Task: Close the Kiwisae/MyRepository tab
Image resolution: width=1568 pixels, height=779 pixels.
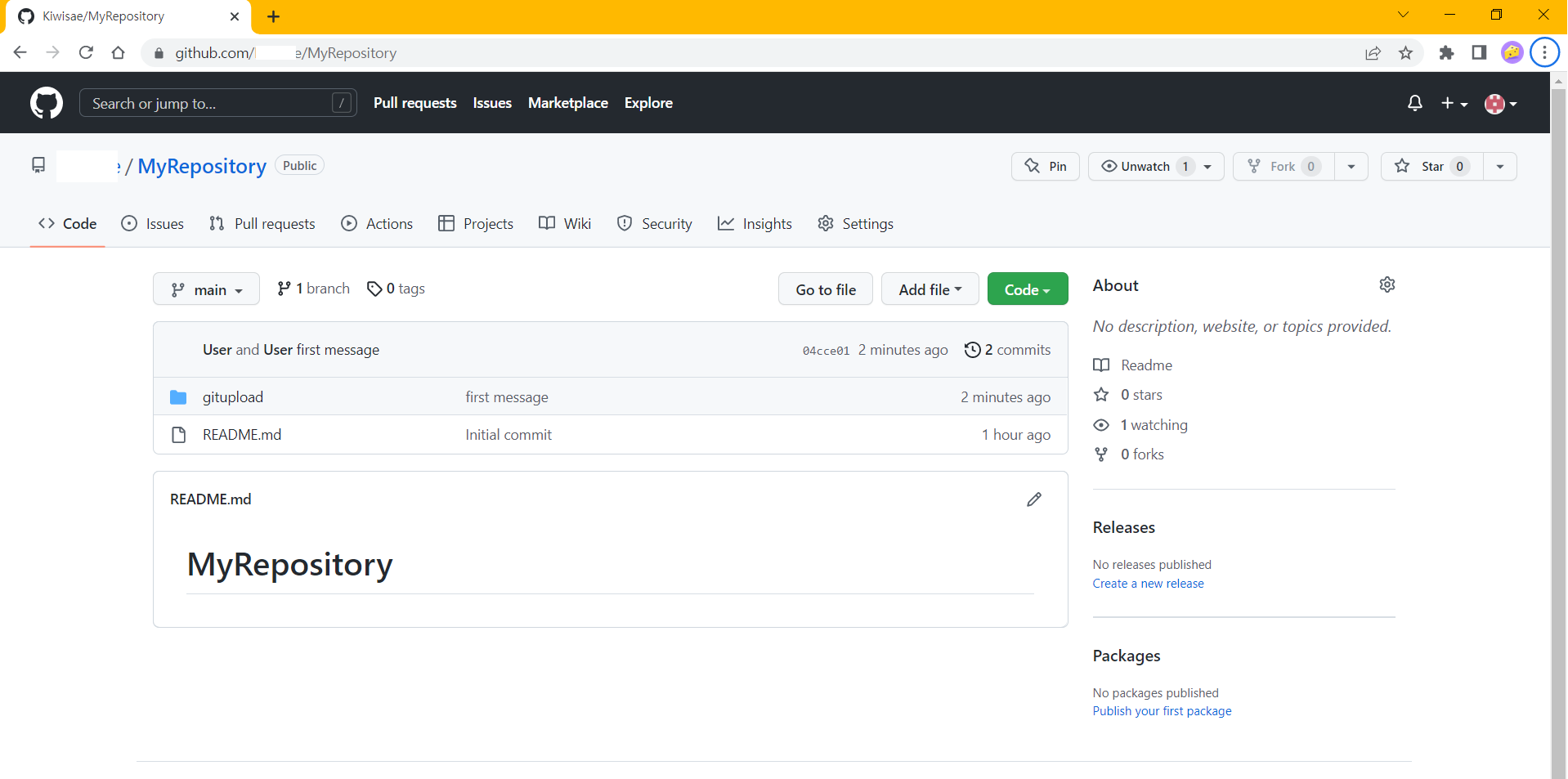Action: click(235, 16)
